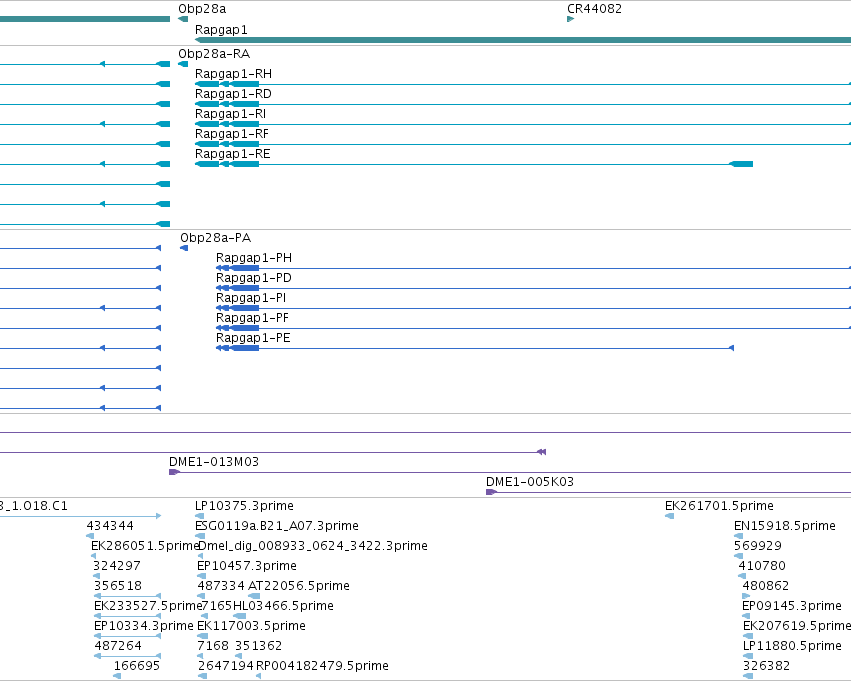Select the DME1-005K03 BAC label
Viewport: 851px width, 681px height.
pos(530,482)
